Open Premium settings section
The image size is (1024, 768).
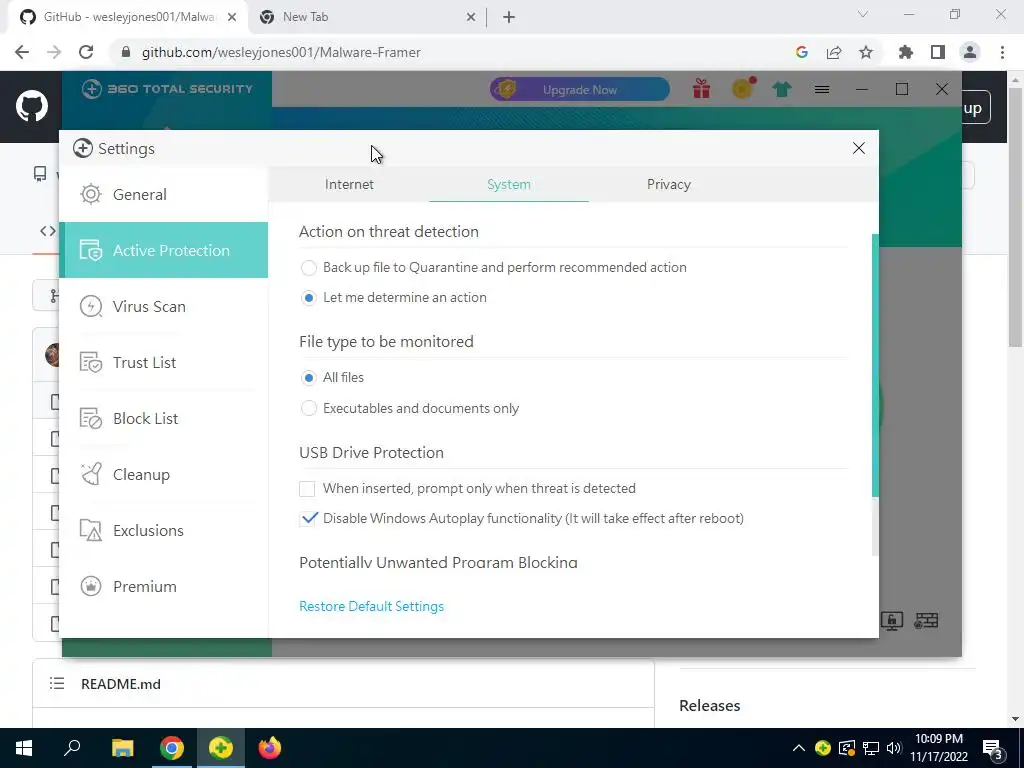point(163,586)
